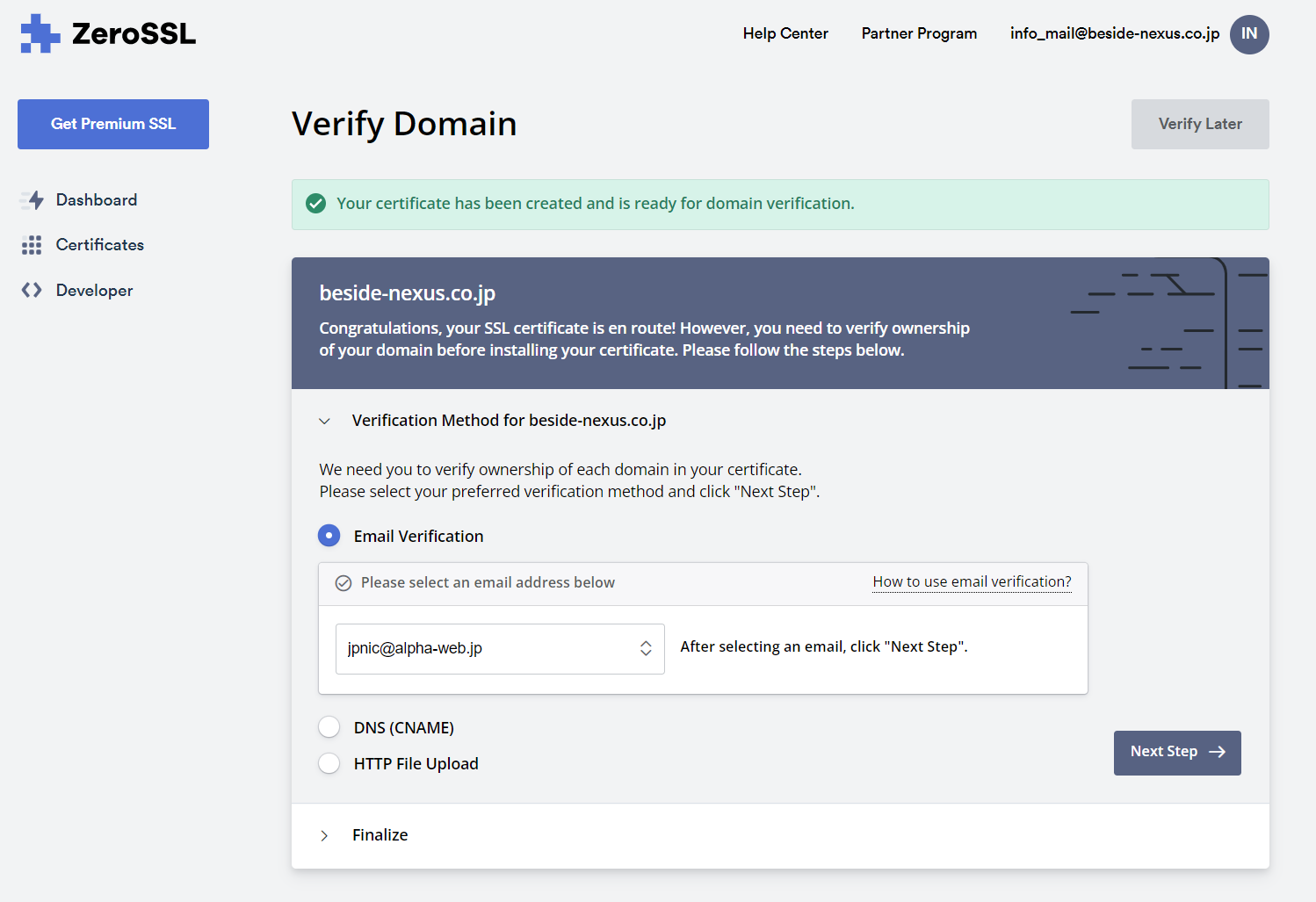Click the arrow icon inside Next Step button
The width and height of the screenshot is (1316, 902).
pyautogui.click(x=1218, y=752)
